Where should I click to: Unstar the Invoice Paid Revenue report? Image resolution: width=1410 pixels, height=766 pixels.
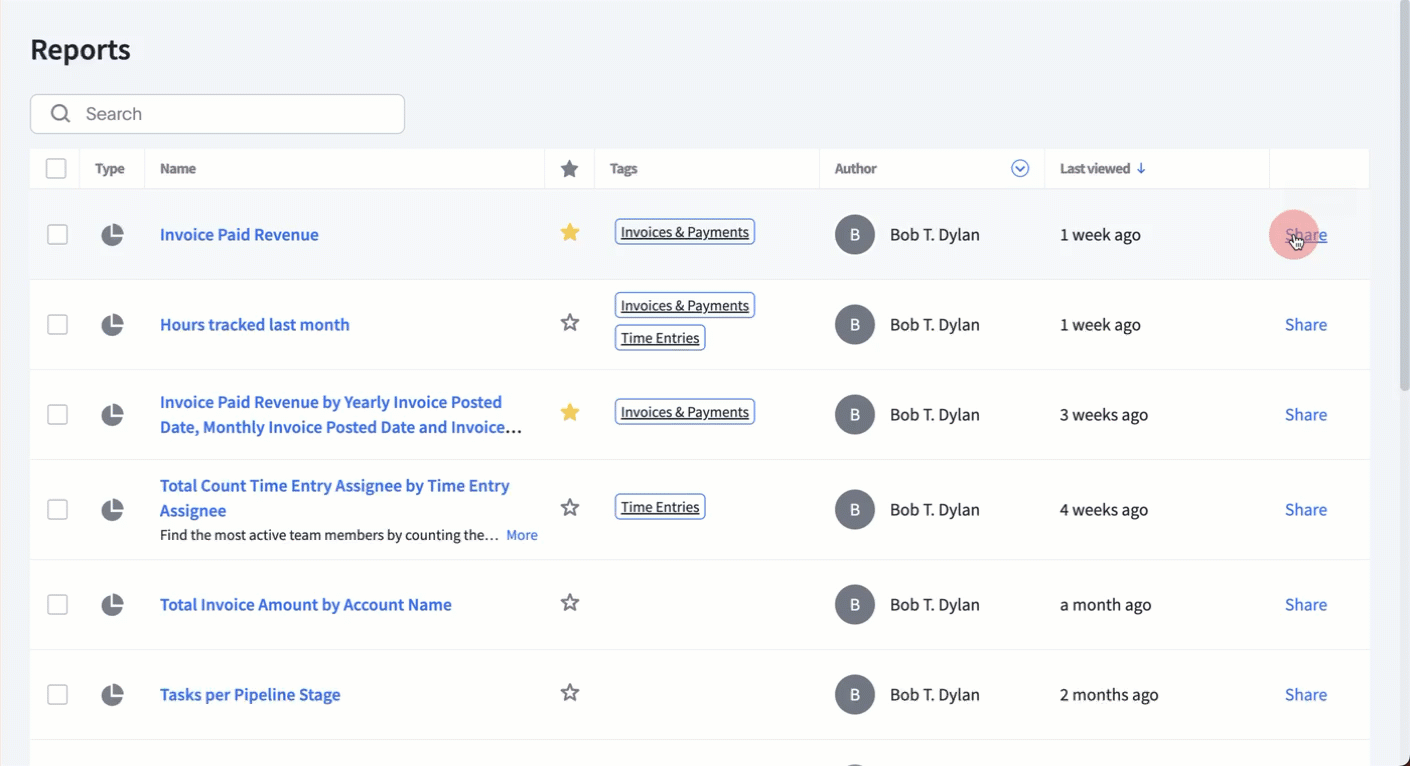570,233
